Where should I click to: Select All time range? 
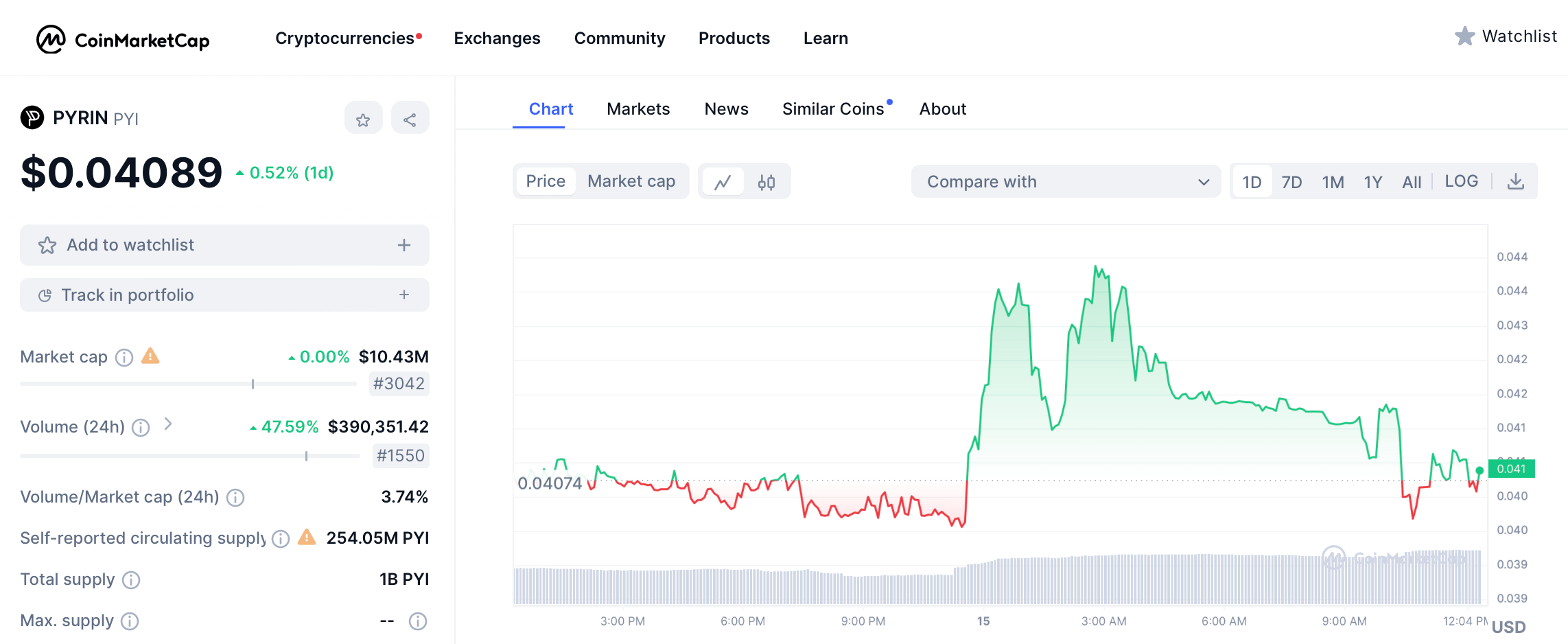coord(1412,182)
